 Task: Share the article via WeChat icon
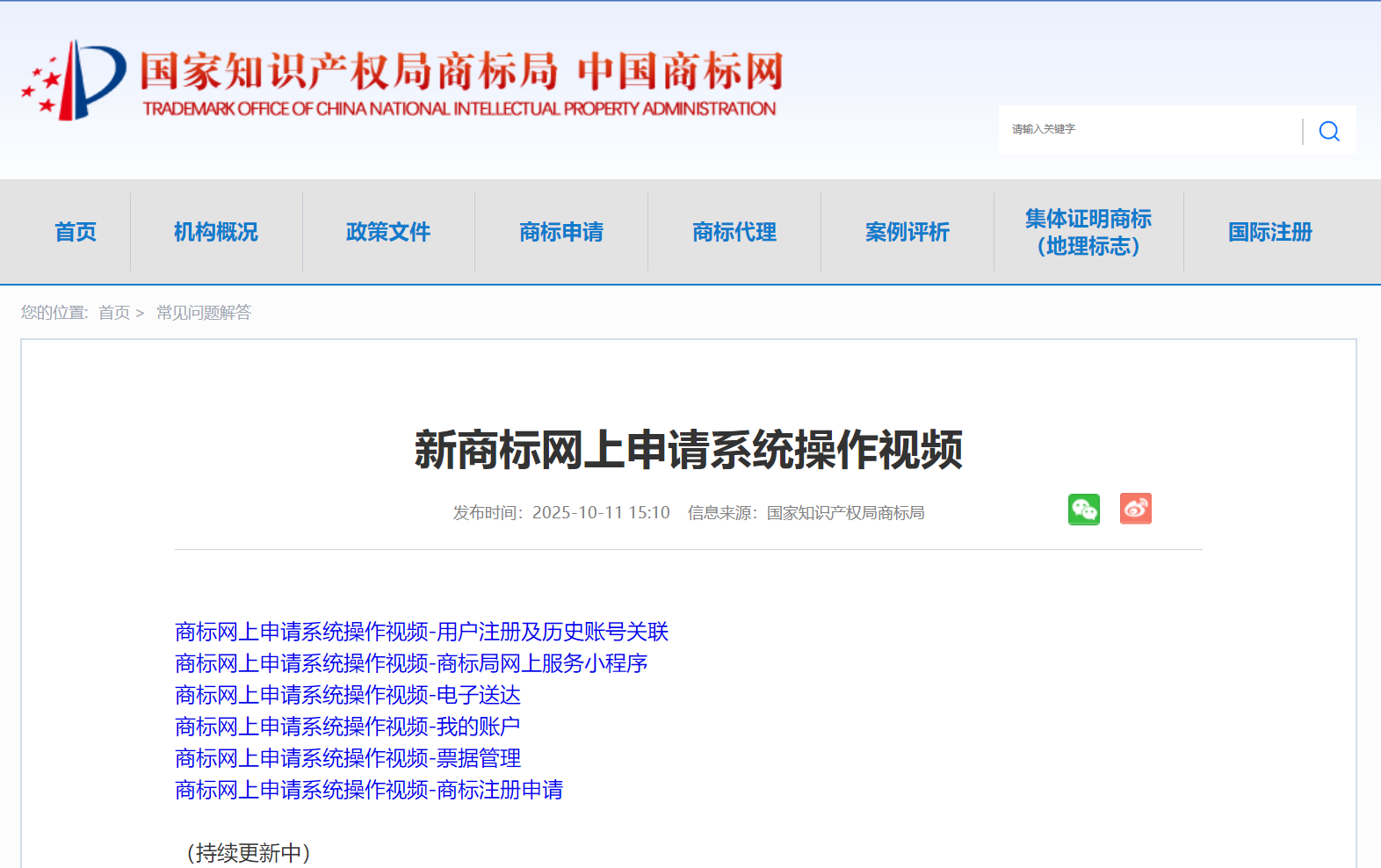point(1083,510)
